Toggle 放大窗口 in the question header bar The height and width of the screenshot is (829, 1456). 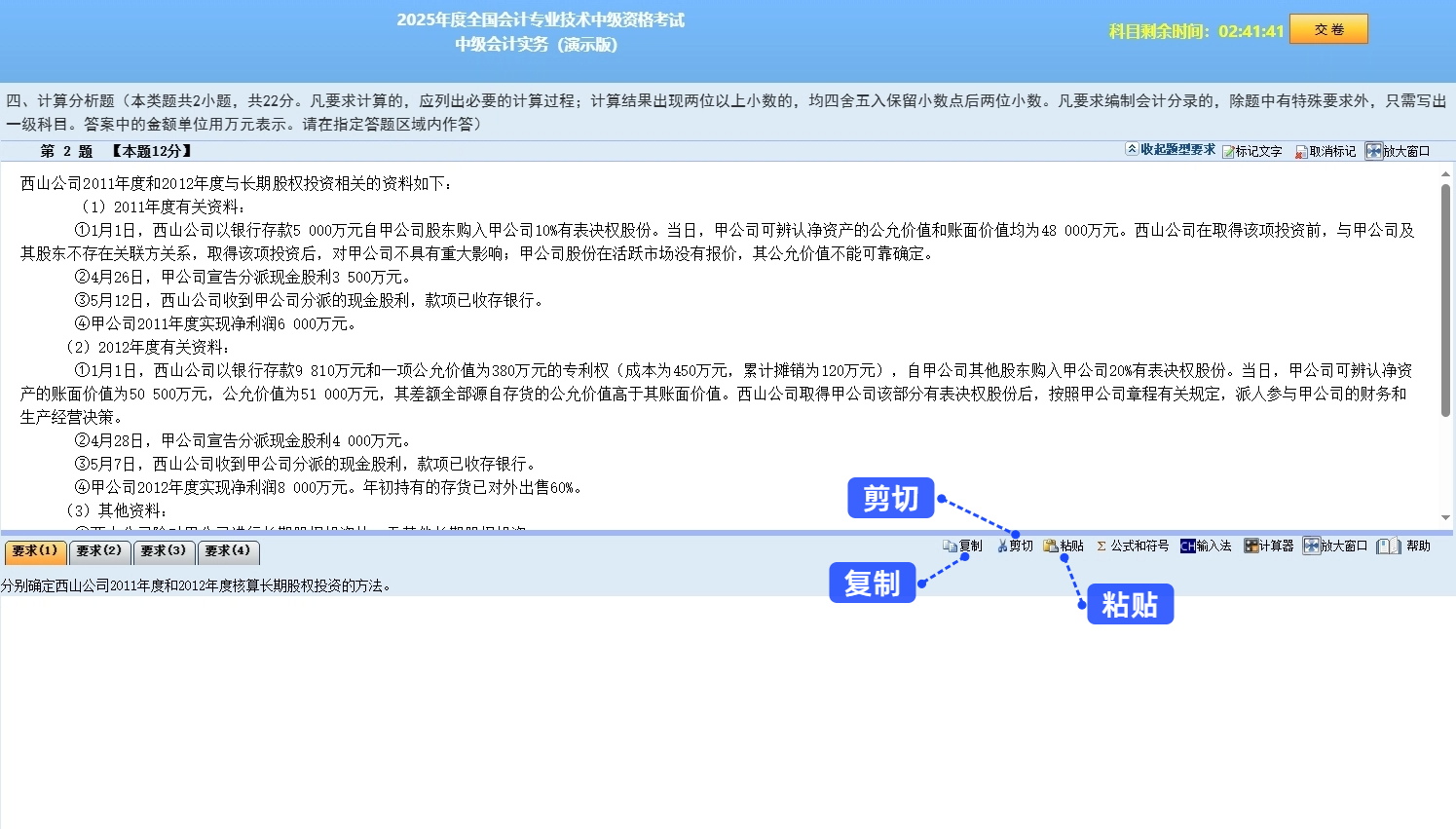(1400, 151)
